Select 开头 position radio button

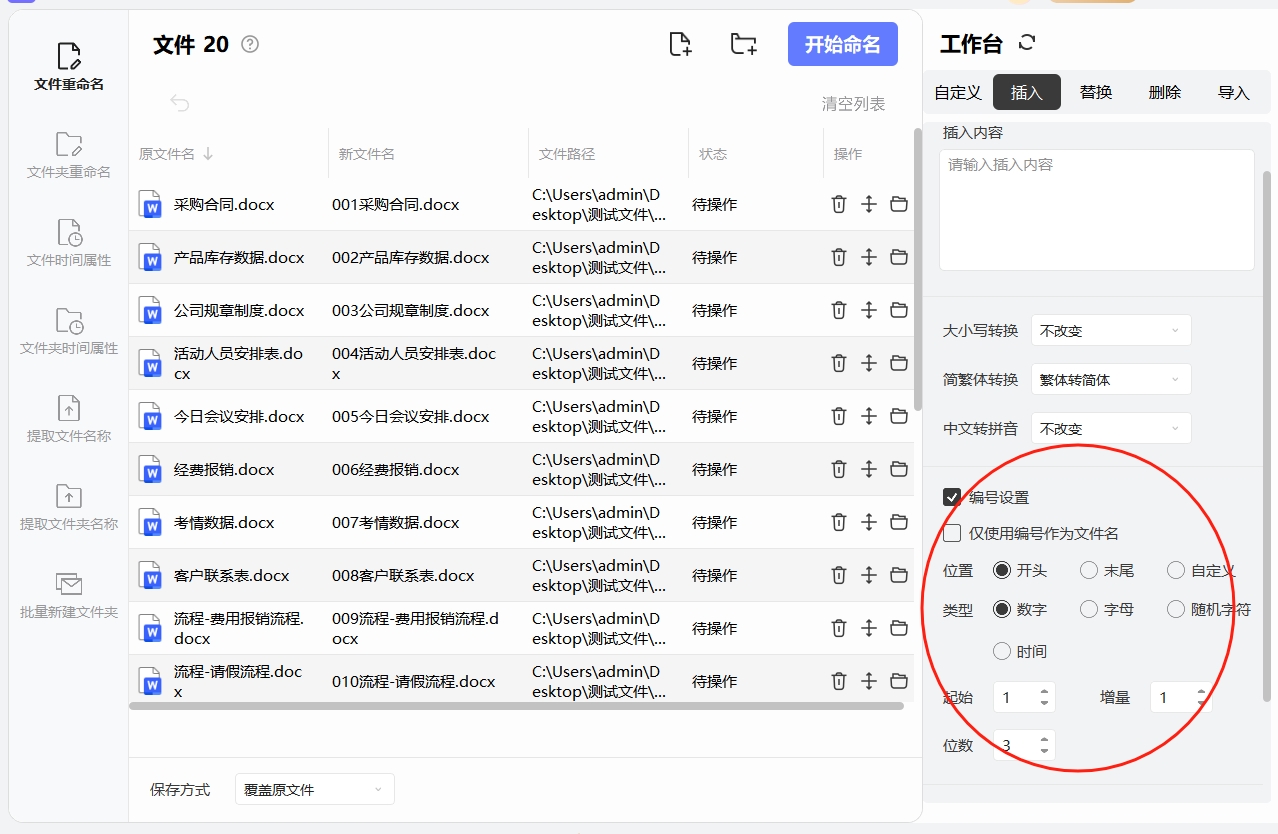tap(1001, 570)
